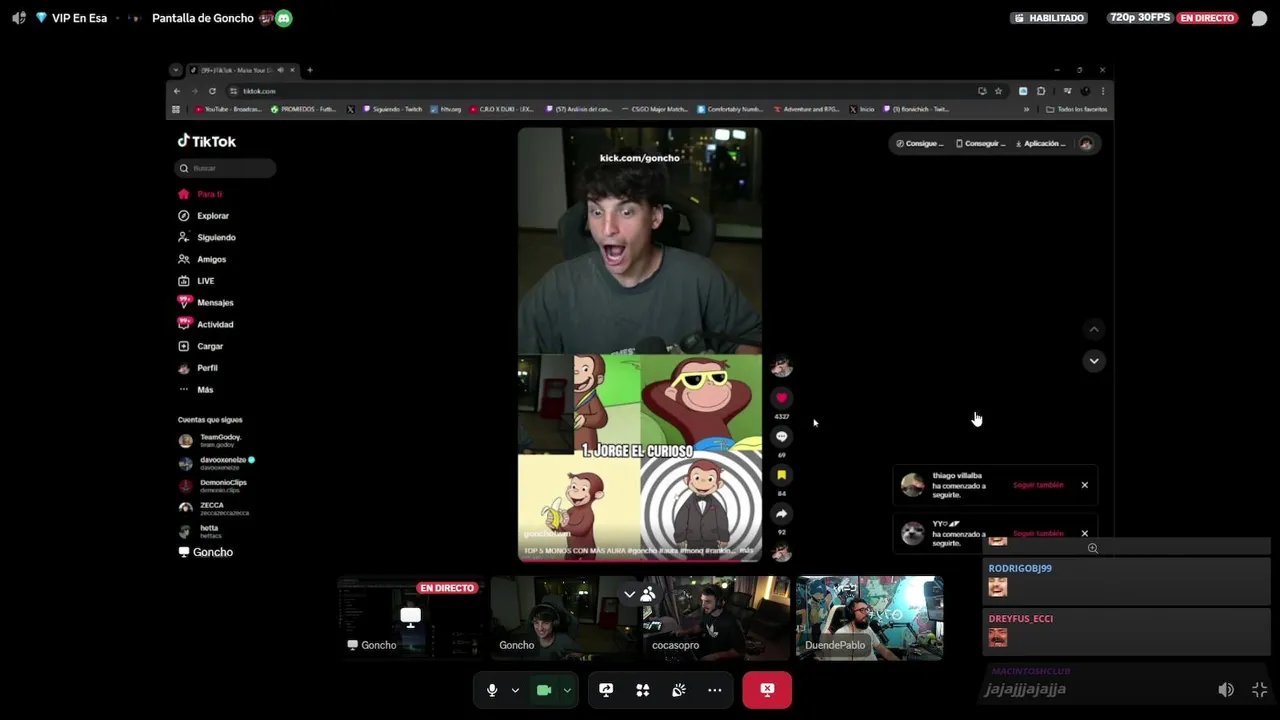
Task: Select Goncho live screen-share thumbnail
Action: click(x=410, y=617)
